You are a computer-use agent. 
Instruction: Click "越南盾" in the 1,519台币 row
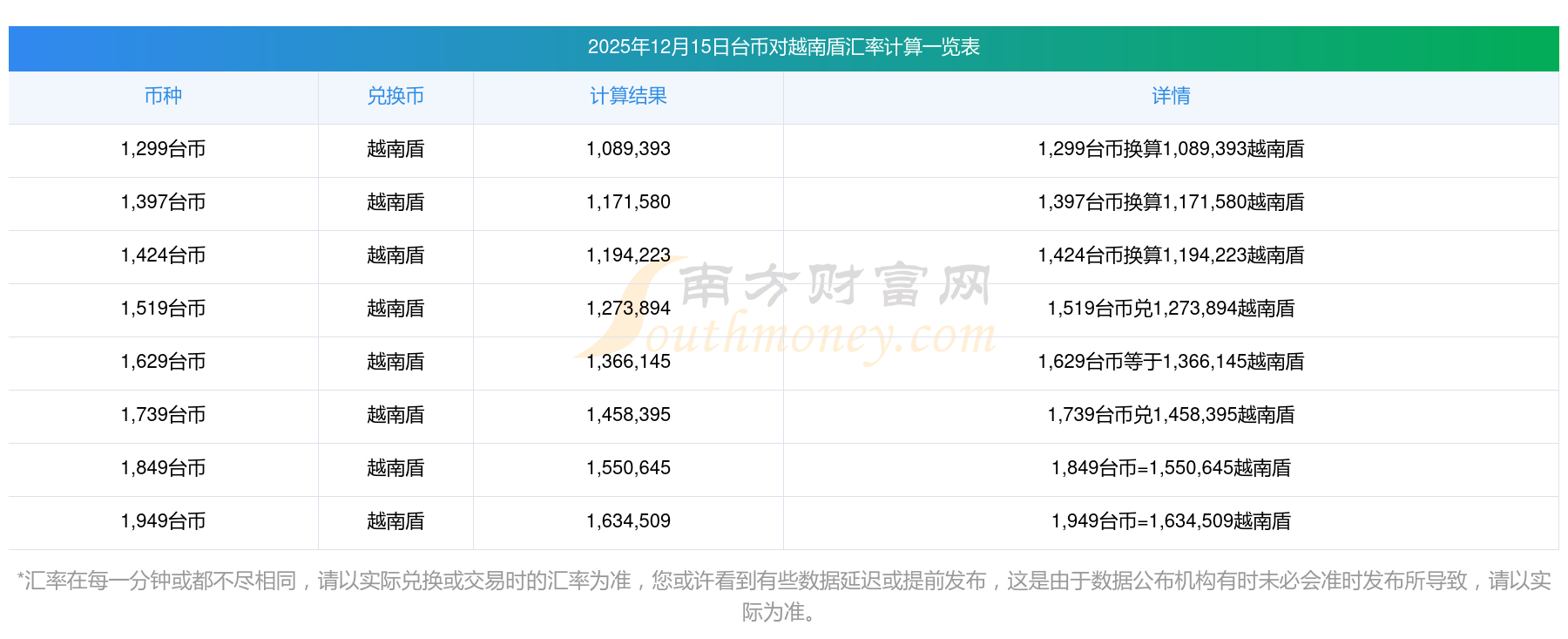coord(395,309)
